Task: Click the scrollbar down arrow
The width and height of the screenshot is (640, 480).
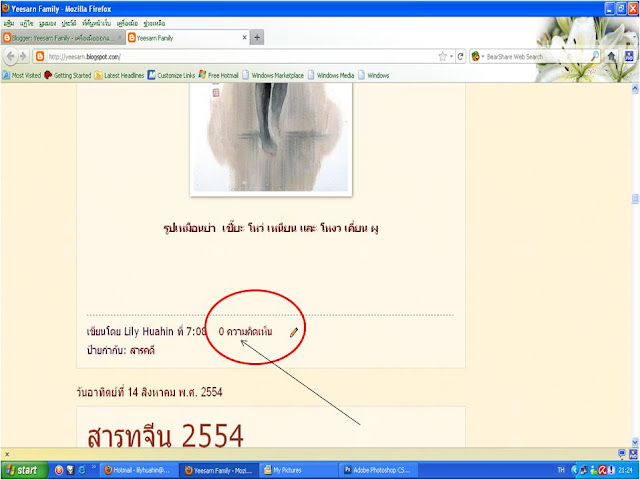Action: pos(635,442)
